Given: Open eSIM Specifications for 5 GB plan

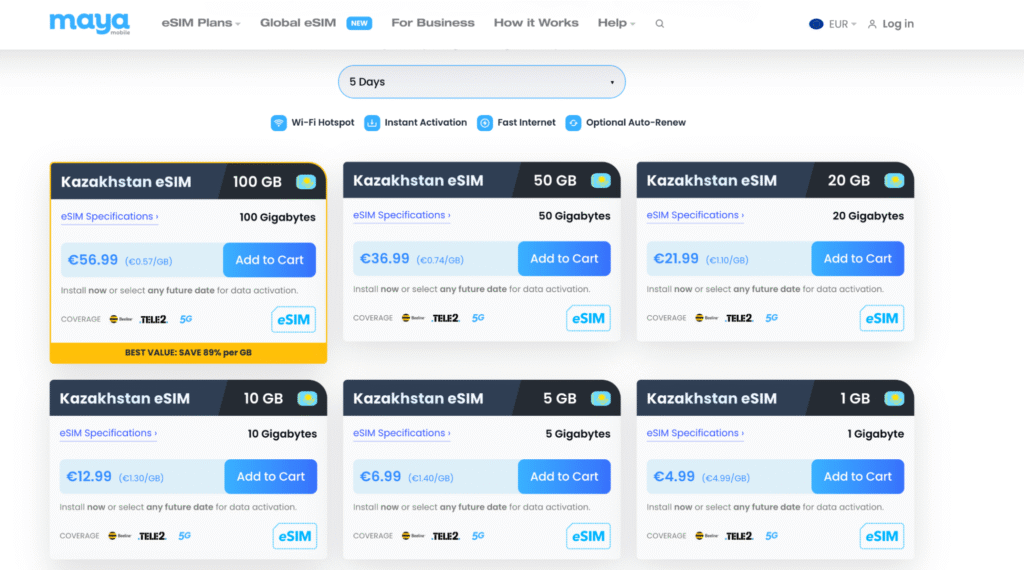Looking at the screenshot, I should click(402, 433).
